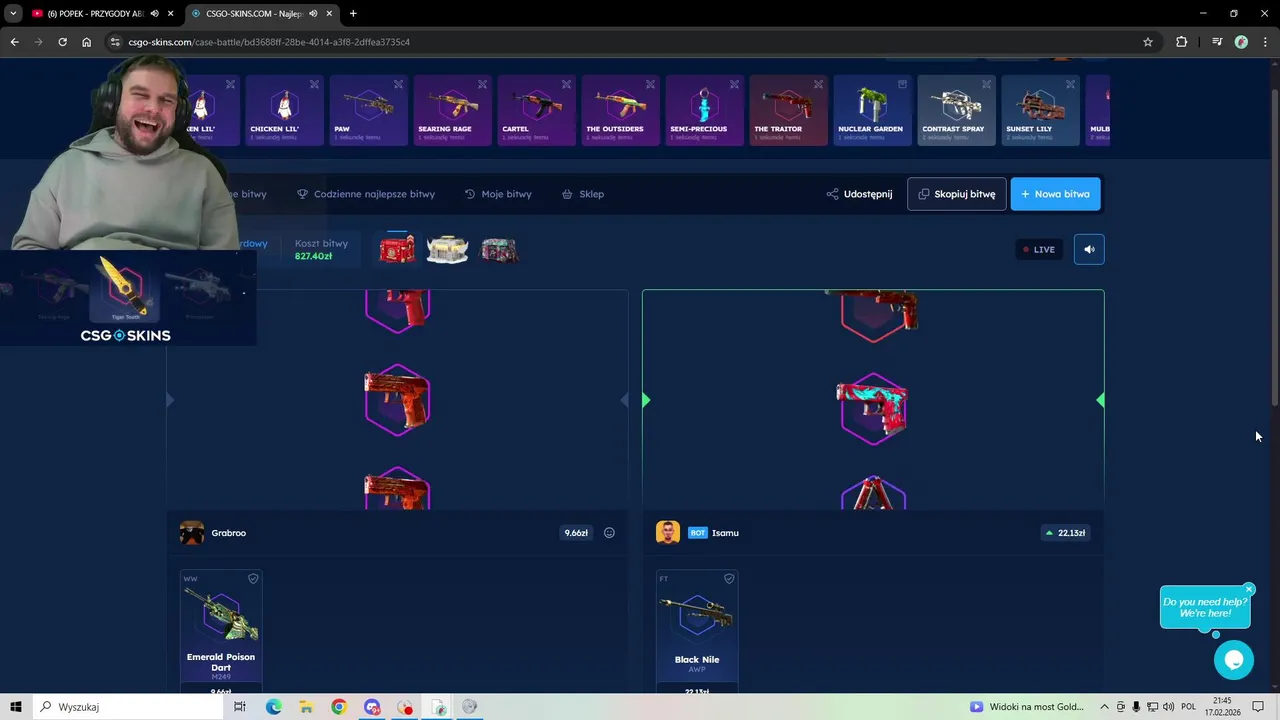The image size is (1280, 720).
Task: Click Grabroo's 9.66zł total value
Action: (x=576, y=533)
